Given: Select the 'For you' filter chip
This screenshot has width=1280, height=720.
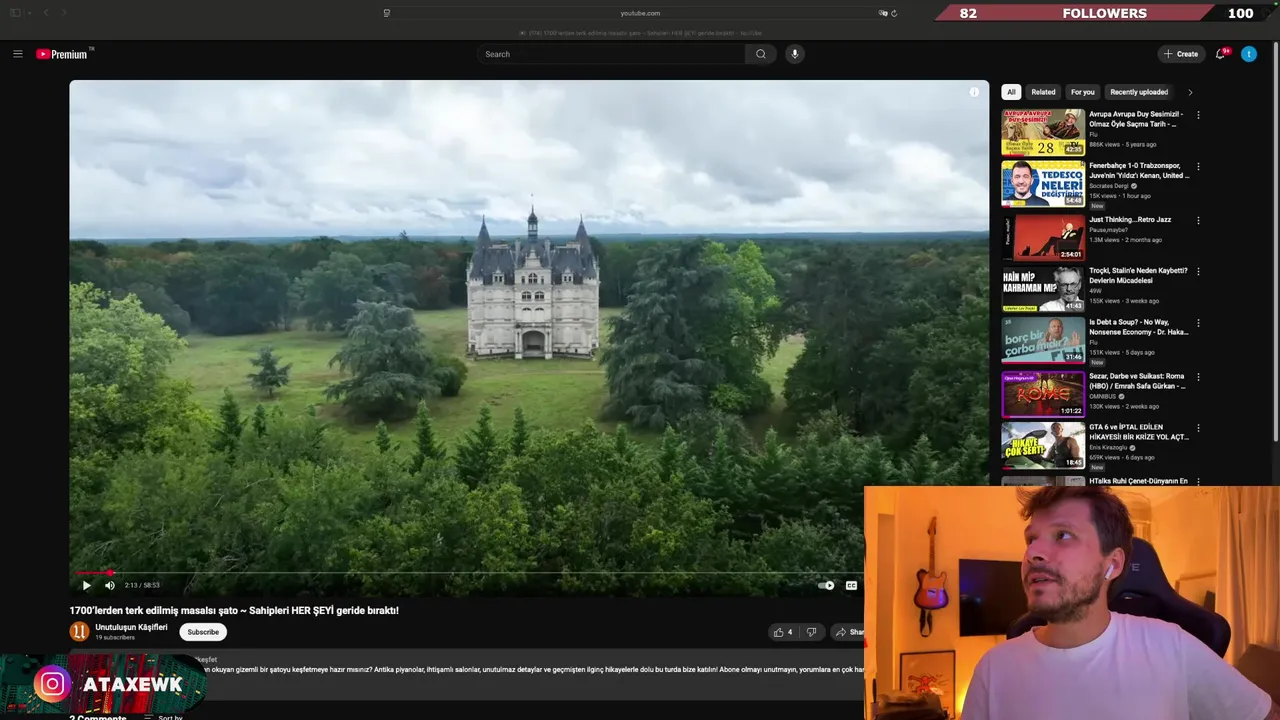Looking at the screenshot, I should [1083, 92].
